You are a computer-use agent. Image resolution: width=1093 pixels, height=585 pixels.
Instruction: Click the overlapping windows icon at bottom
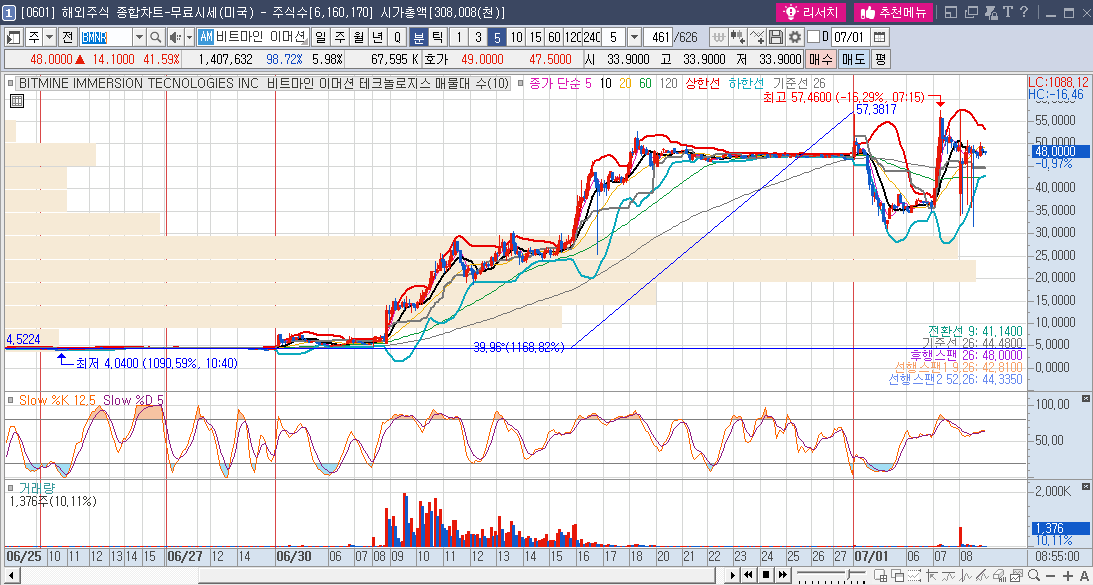click(x=897, y=575)
